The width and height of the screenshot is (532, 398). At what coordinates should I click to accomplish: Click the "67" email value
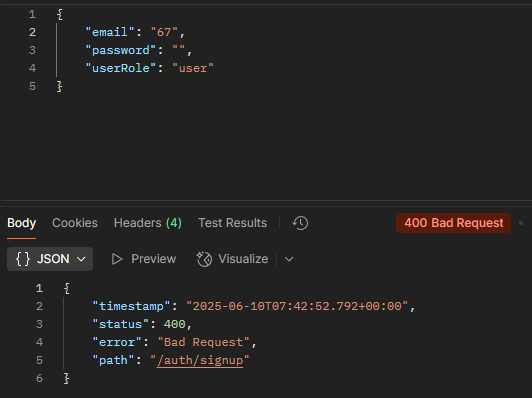164,32
